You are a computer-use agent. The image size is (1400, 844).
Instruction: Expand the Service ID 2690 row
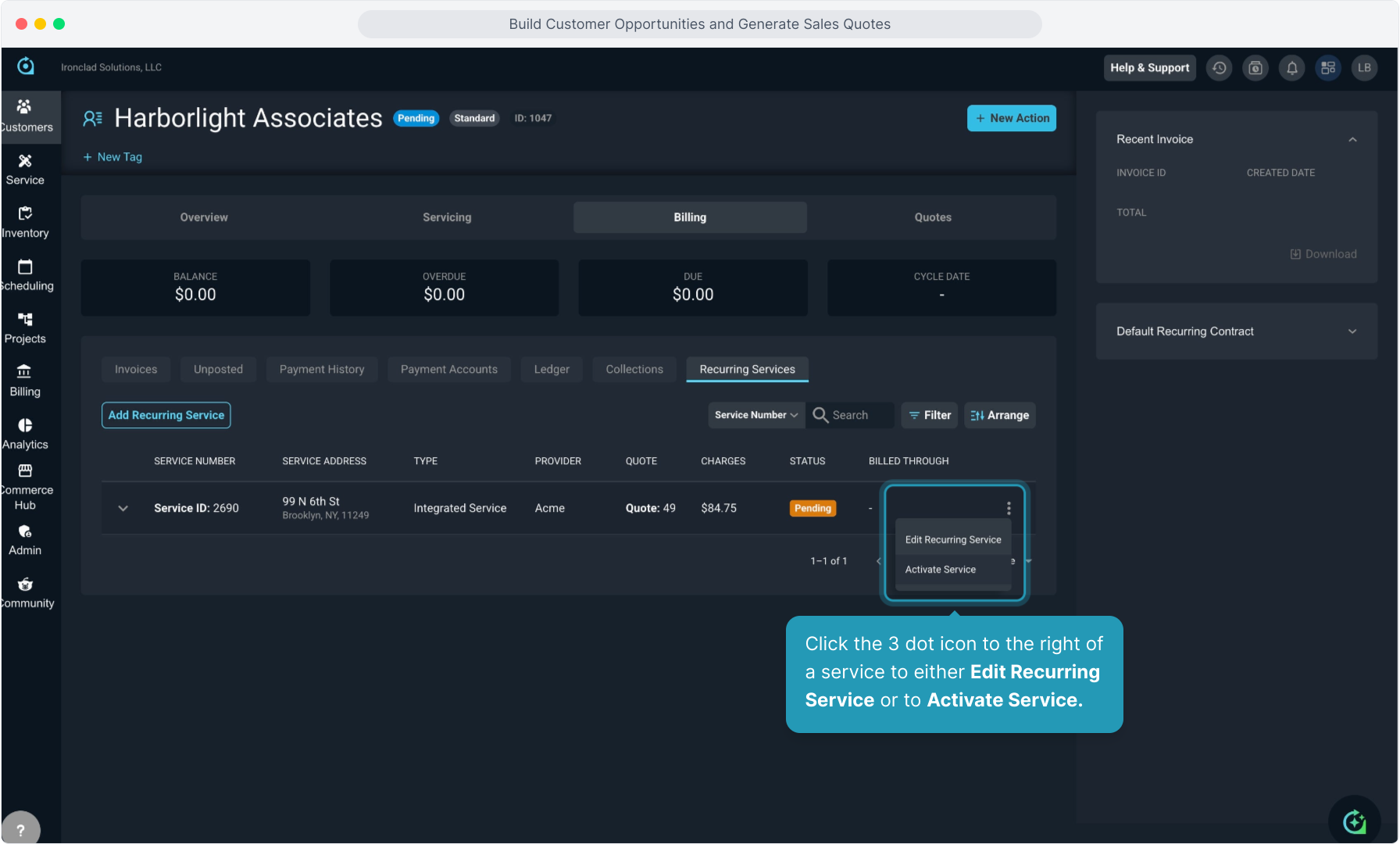(123, 508)
